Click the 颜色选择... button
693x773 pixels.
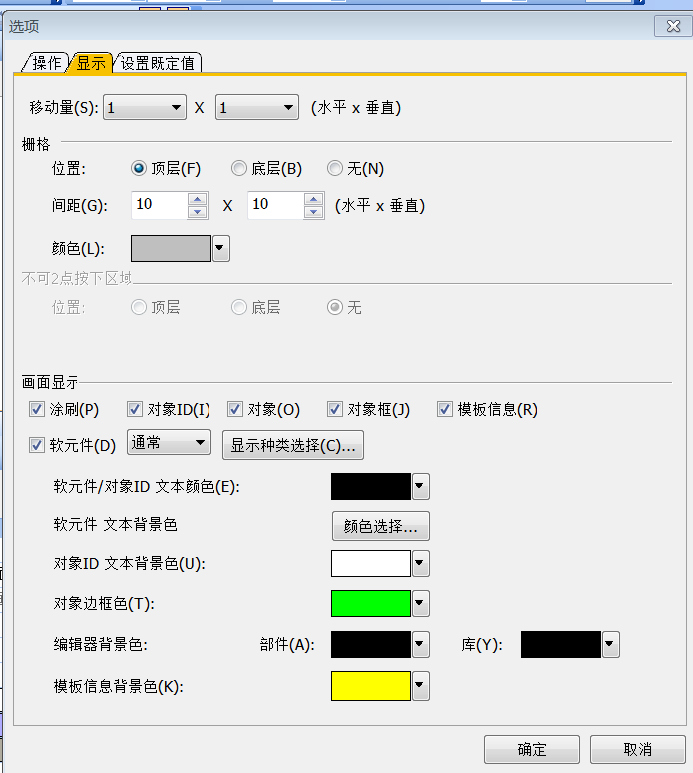(x=381, y=526)
